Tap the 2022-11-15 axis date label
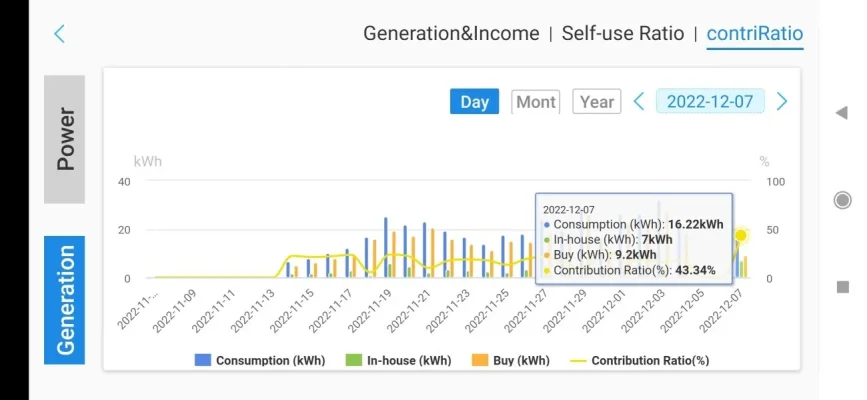The image size is (867, 400). (x=293, y=311)
